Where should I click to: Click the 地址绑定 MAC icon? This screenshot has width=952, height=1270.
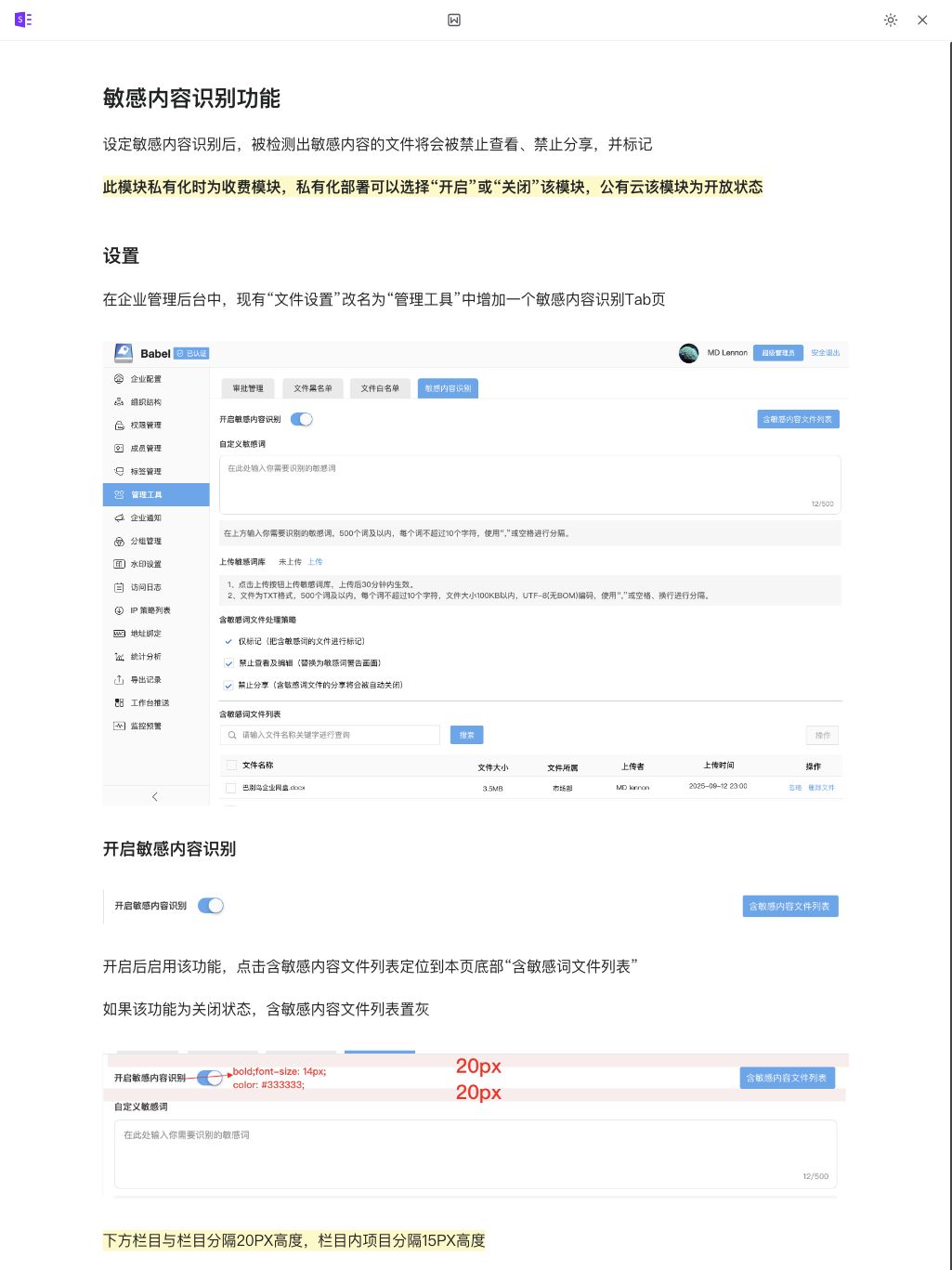click(119, 634)
